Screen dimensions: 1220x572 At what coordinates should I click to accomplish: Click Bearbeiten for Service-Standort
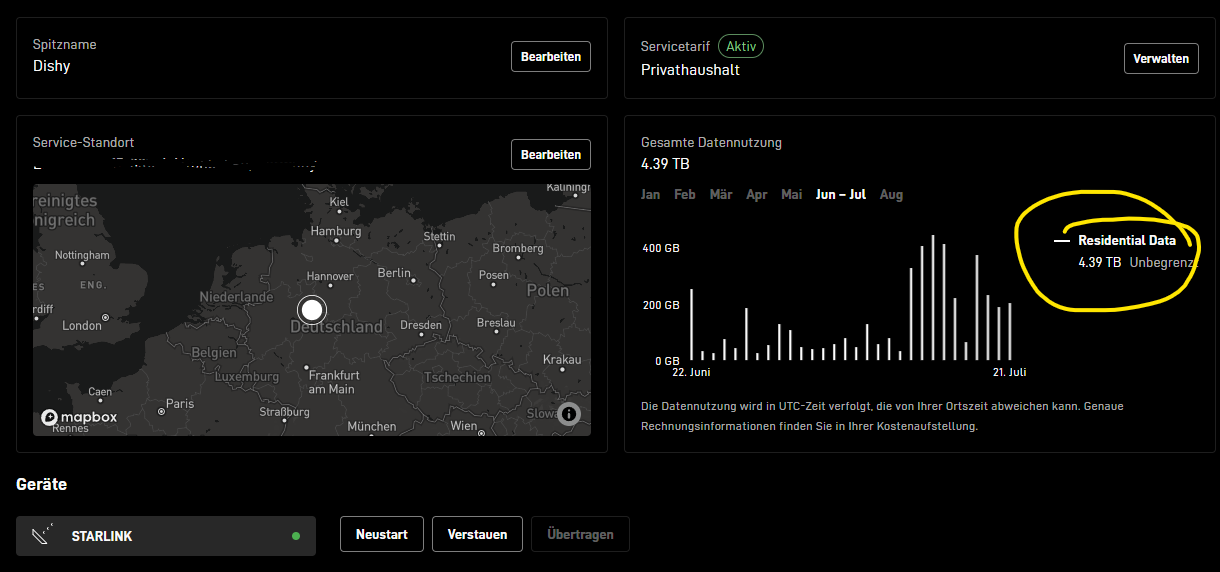click(551, 155)
